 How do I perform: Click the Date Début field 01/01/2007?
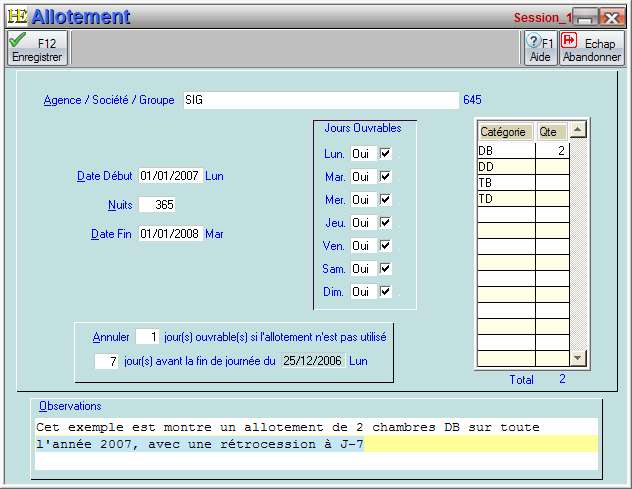pos(170,176)
